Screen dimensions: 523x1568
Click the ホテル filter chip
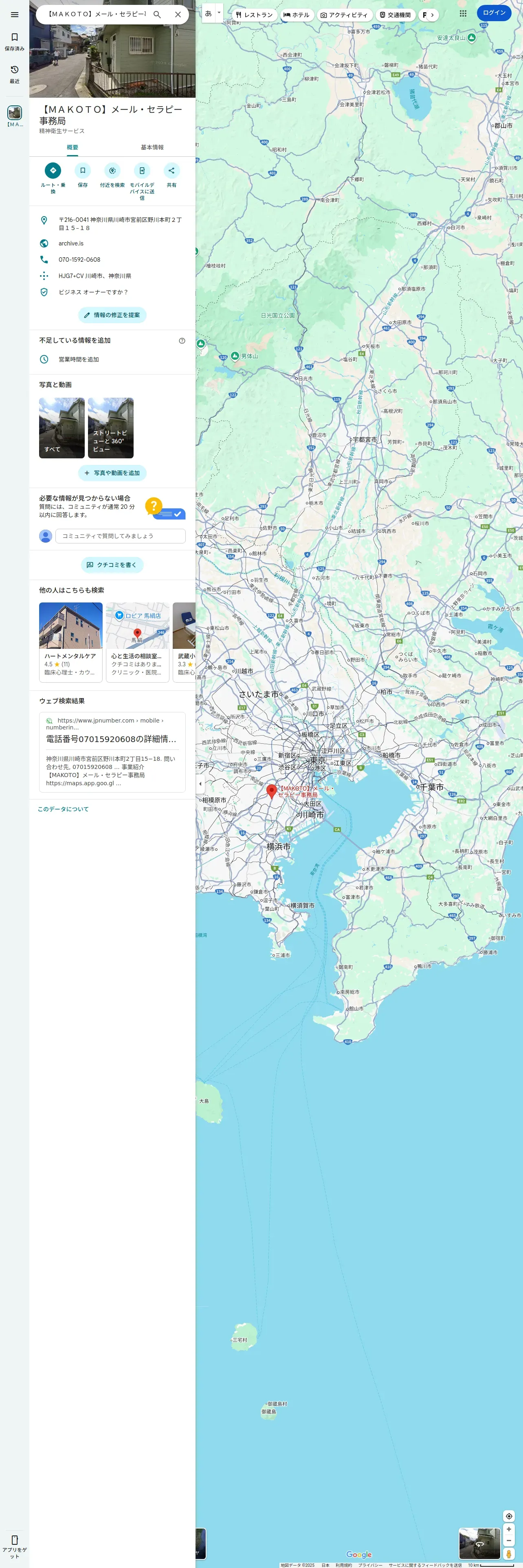[297, 15]
